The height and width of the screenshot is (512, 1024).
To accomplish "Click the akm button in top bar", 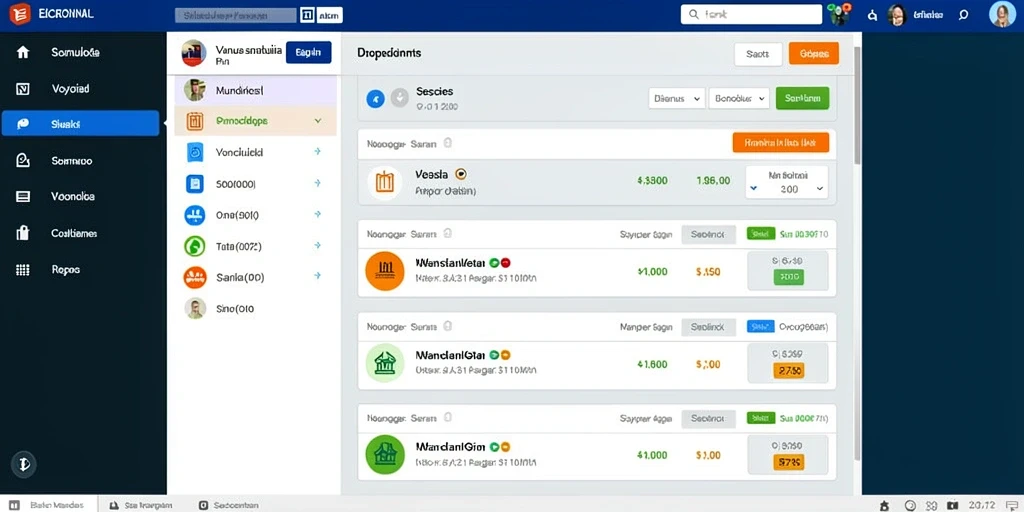I will click(329, 15).
